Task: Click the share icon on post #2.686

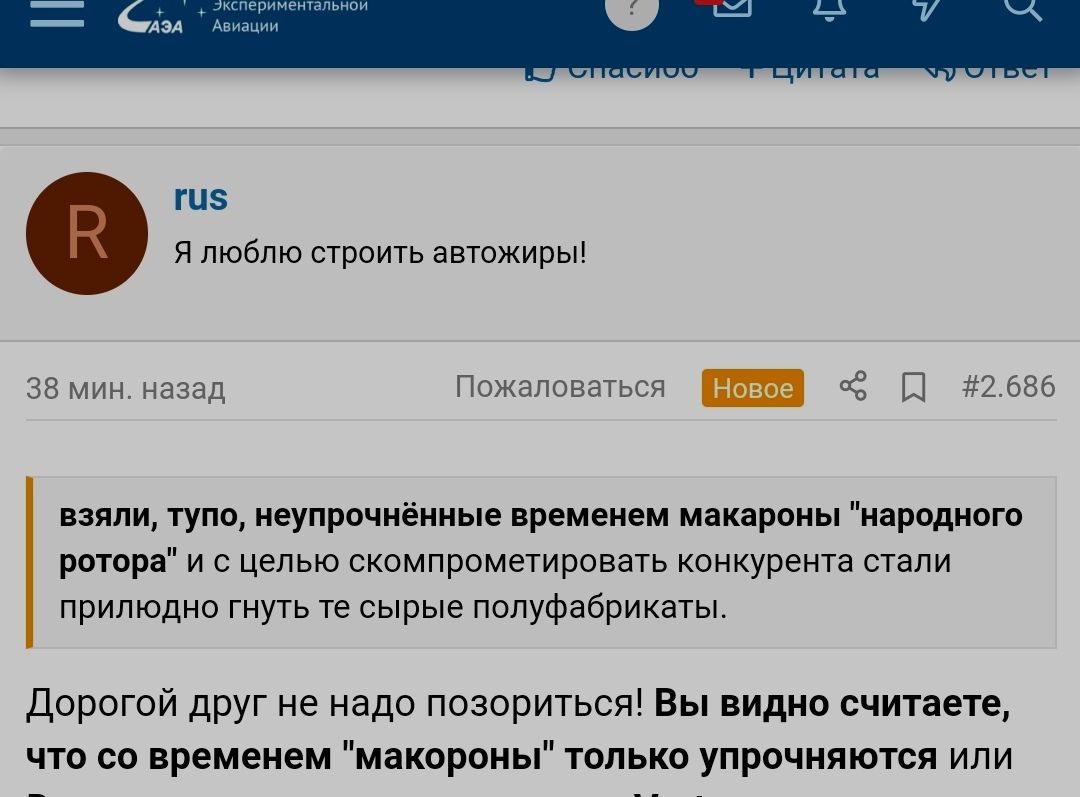Action: click(855, 387)
